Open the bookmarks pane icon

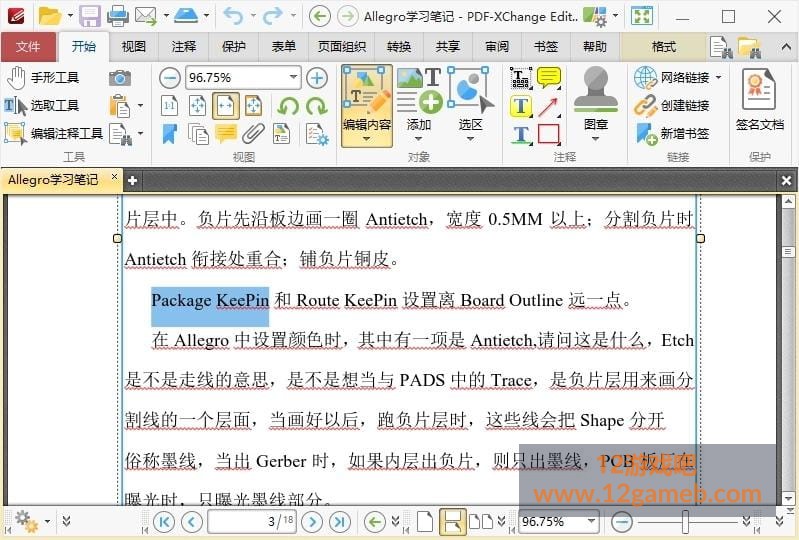(170, 134)
